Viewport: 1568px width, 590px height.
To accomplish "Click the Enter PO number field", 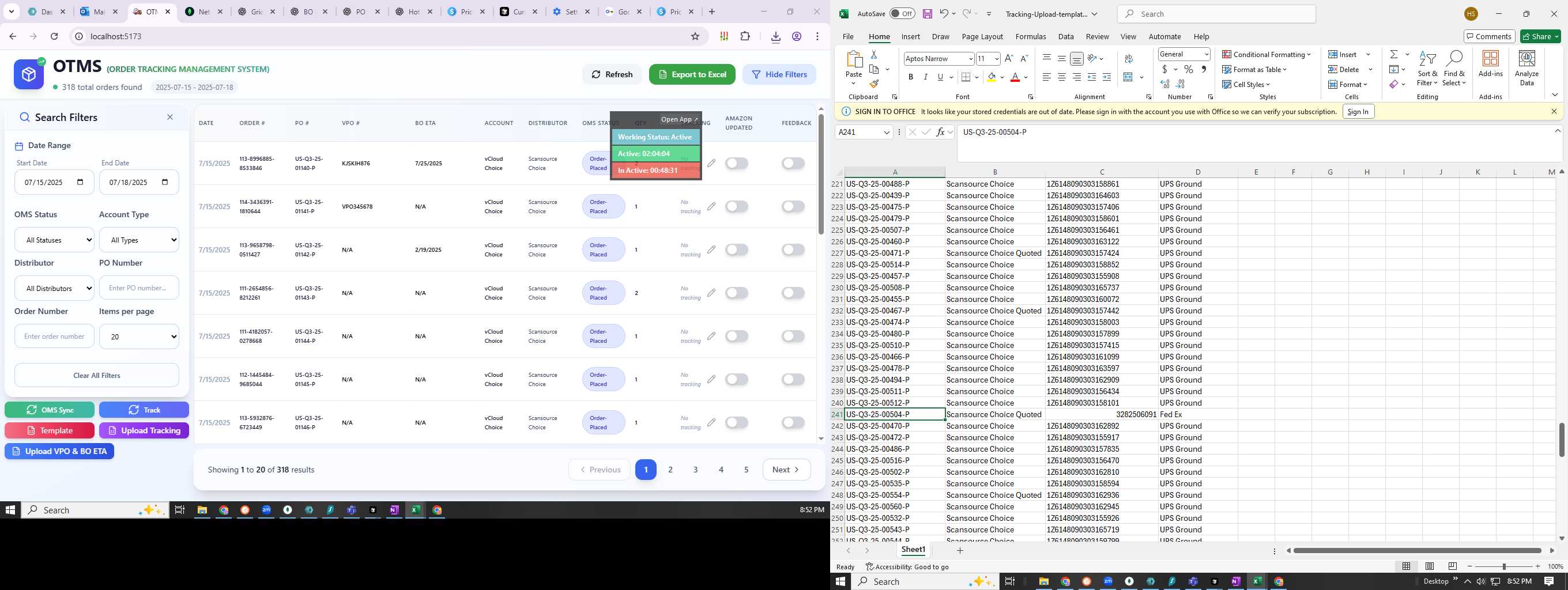I will click(x=139, y=288).
